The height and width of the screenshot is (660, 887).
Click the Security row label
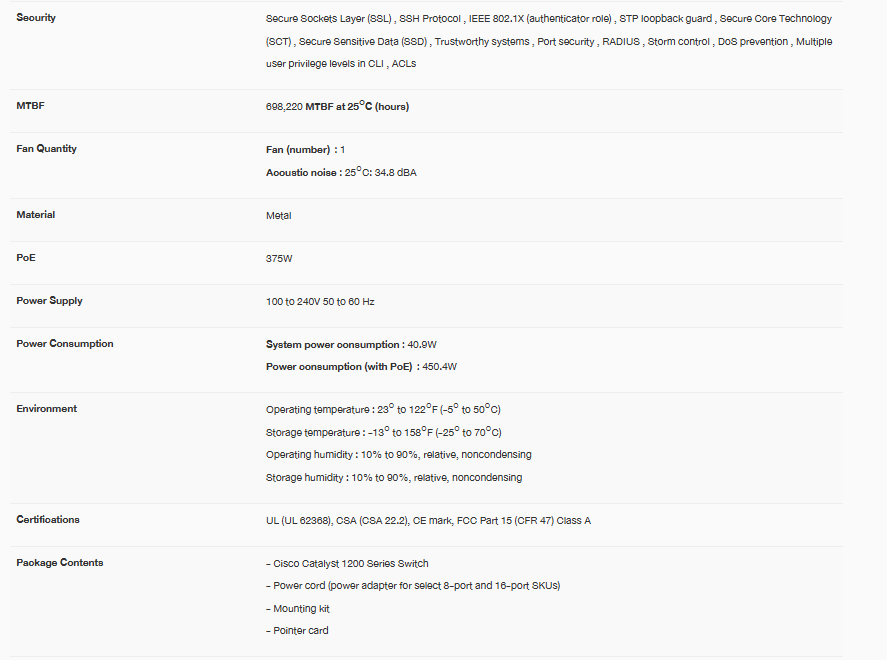[x=36, y=18]
